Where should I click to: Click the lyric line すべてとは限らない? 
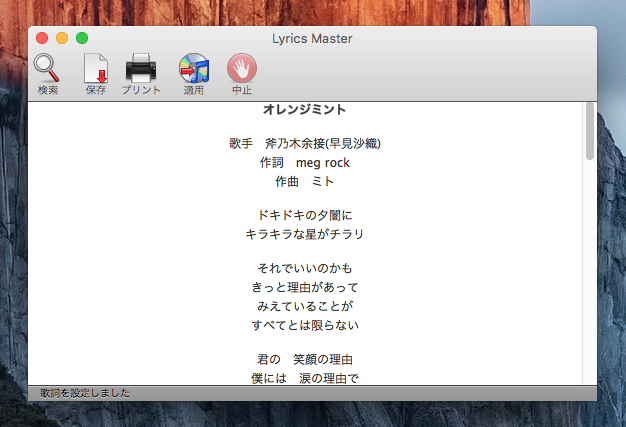pos(305,325)
